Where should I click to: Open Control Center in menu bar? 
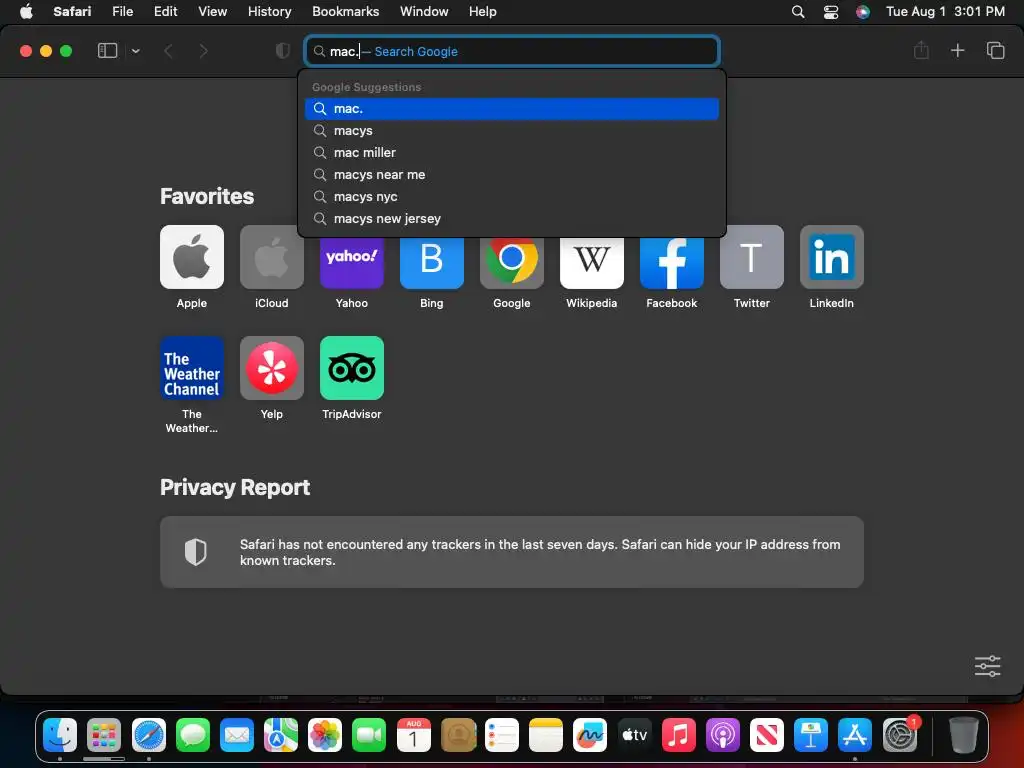831,12
